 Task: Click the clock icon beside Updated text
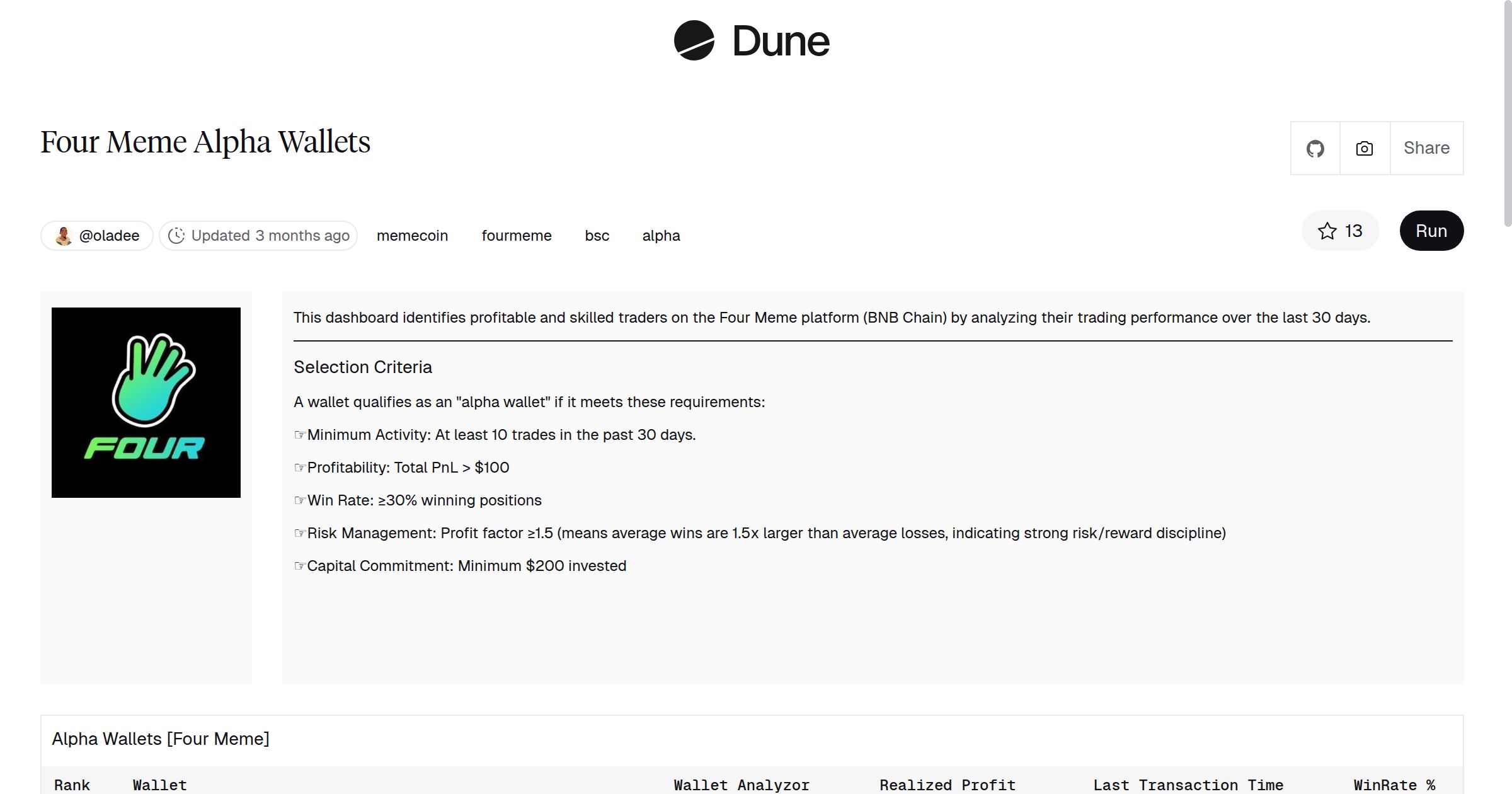(x=176, y=236)
